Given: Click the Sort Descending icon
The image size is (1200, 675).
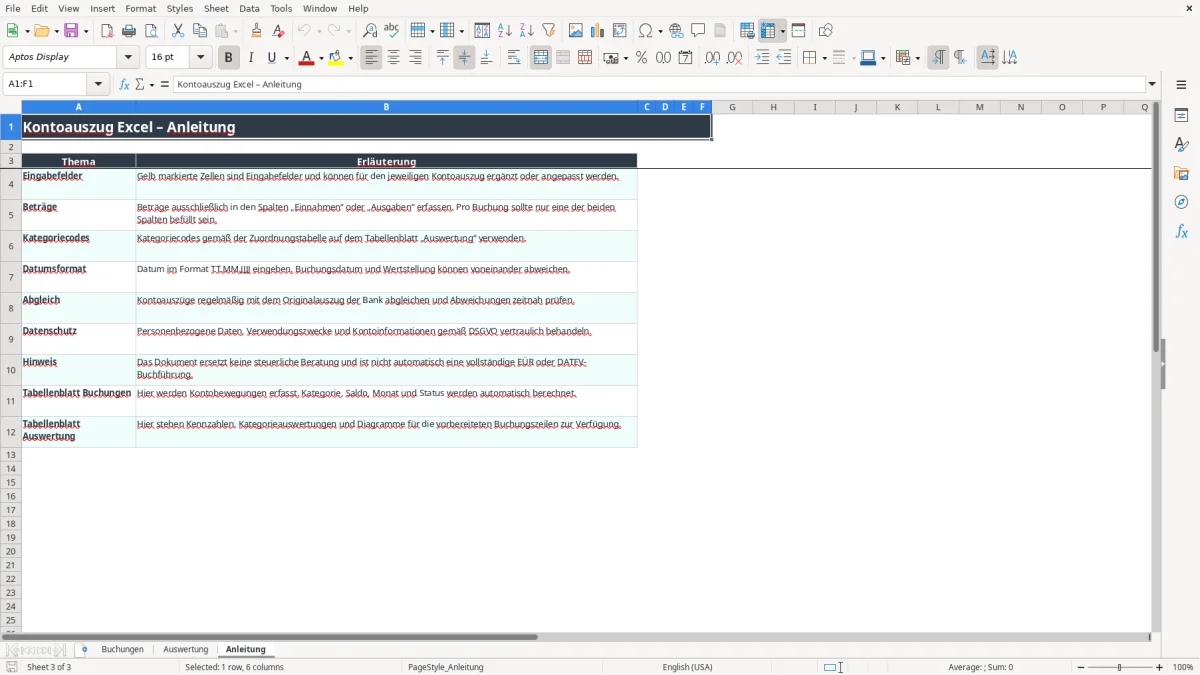Looking at the screenshot, I should coord(526,31).
